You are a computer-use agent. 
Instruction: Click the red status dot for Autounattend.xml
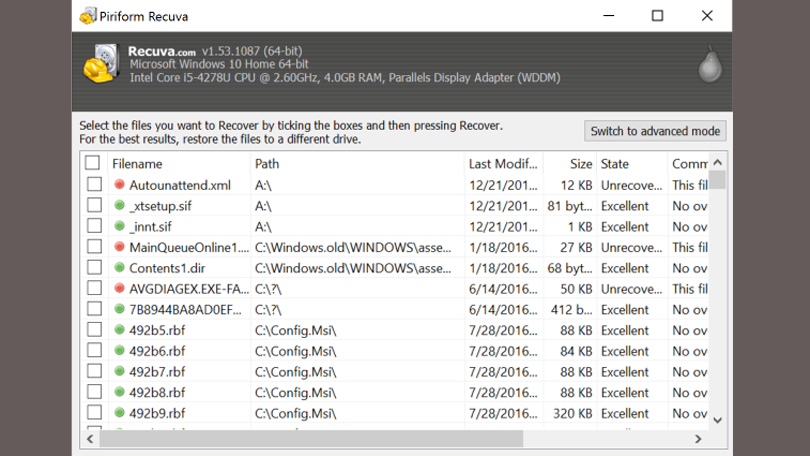tap(120, 185)
